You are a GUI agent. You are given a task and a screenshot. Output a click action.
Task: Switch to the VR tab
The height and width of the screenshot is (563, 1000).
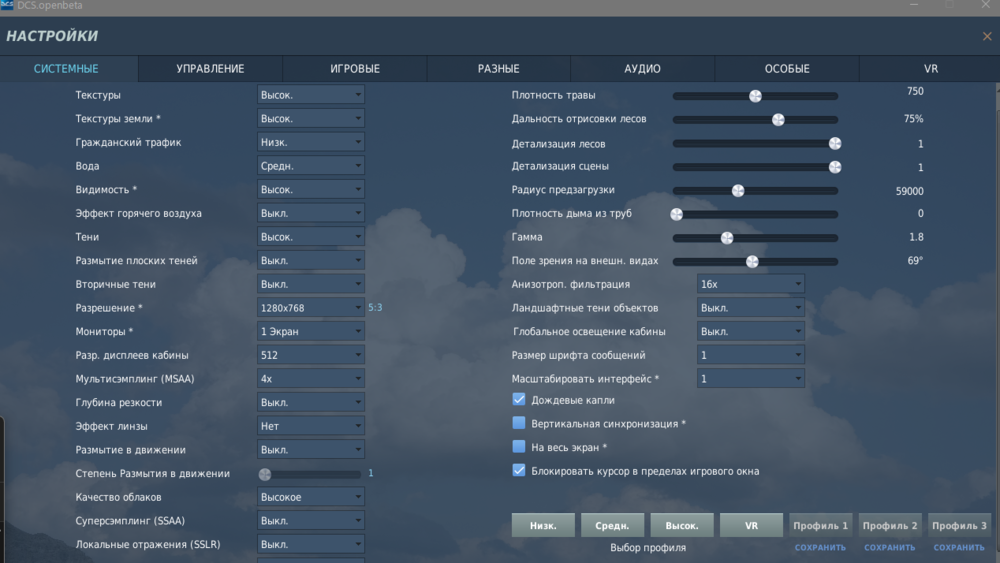tap(930, 69)
